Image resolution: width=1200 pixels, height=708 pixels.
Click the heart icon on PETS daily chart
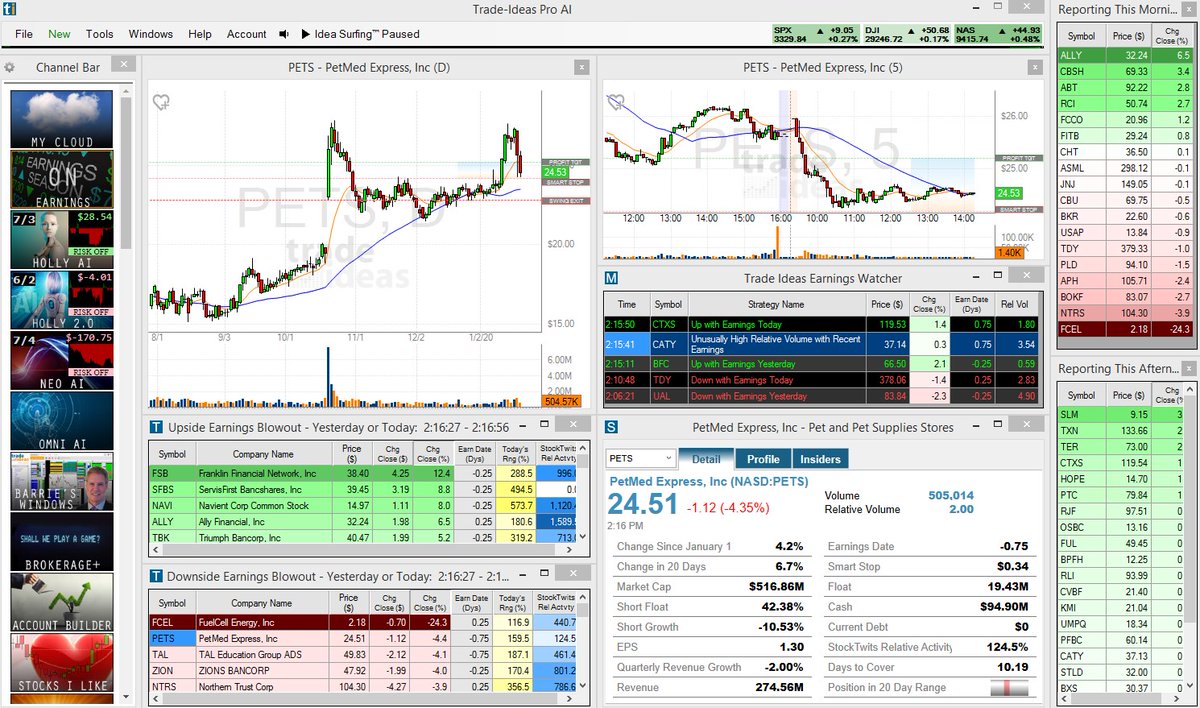pos(161,102)
